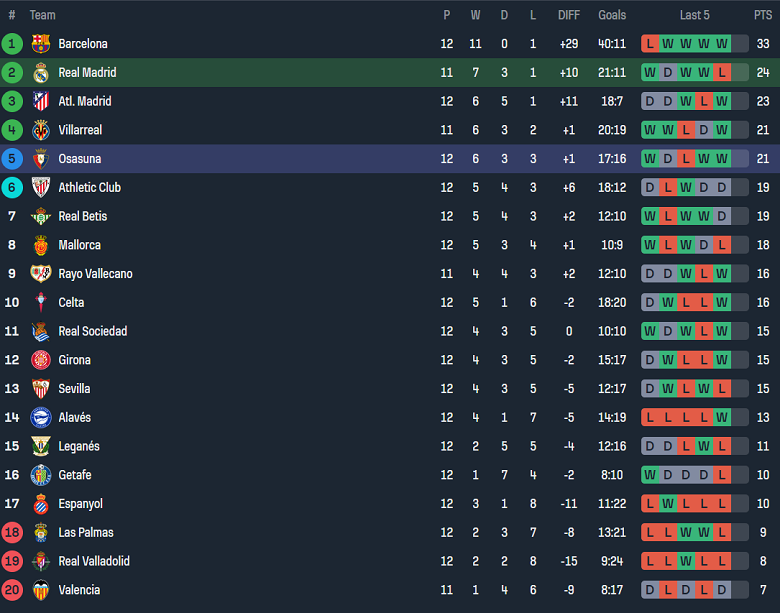Select the Real Sociedad team name
The width and height of the screenshot is (780, 613).
click(x=92, y=331)
